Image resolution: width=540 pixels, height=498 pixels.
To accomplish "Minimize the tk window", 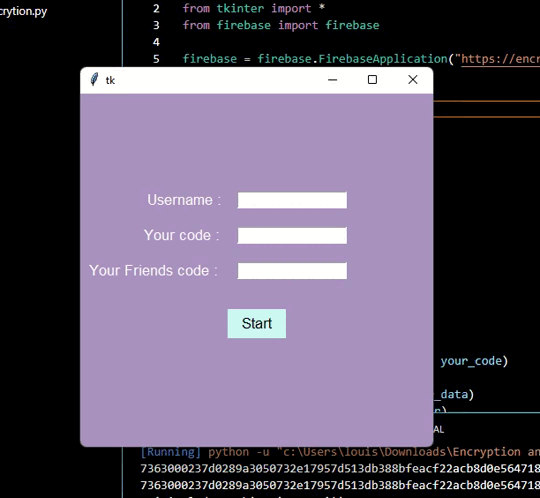I will tap(332, 80).
